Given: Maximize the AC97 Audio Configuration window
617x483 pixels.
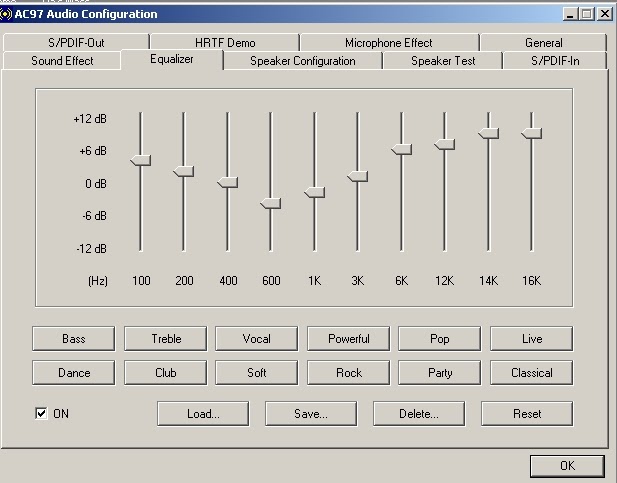Looking at the screenshot, I should pos(586,14).
